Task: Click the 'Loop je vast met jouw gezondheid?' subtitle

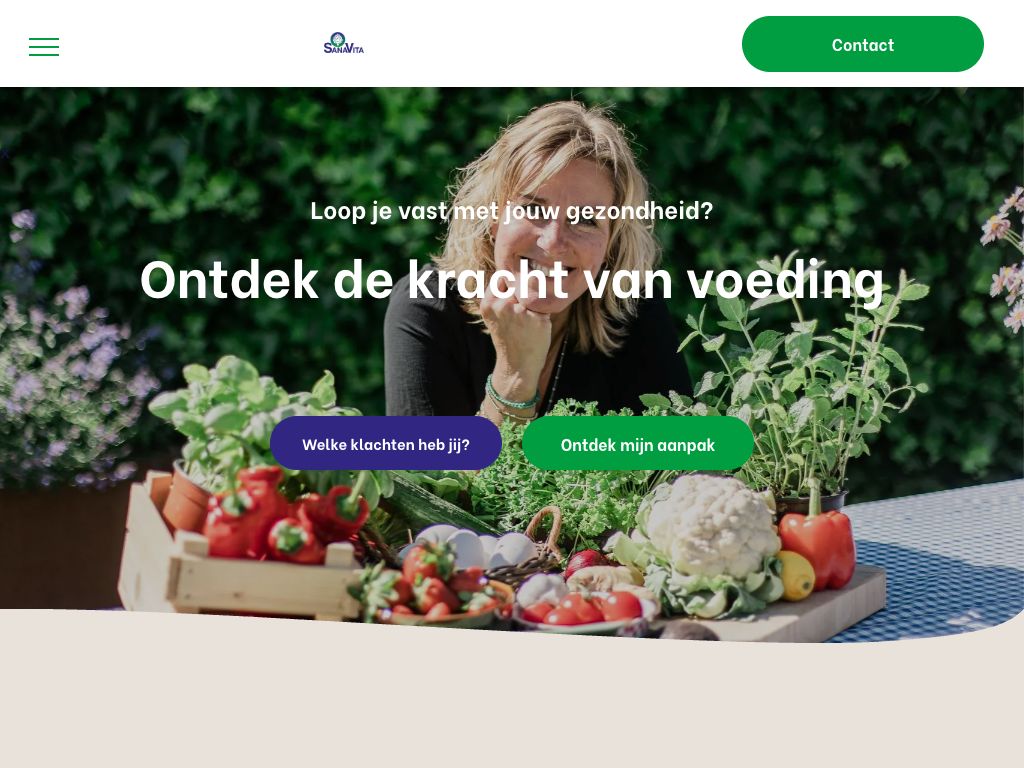Action: tap(511, 211)
